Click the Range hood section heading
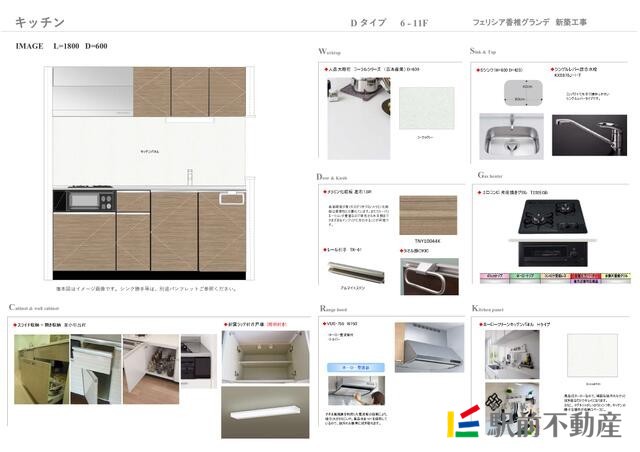This screenshot has height=452, width=640. point(333,309)
